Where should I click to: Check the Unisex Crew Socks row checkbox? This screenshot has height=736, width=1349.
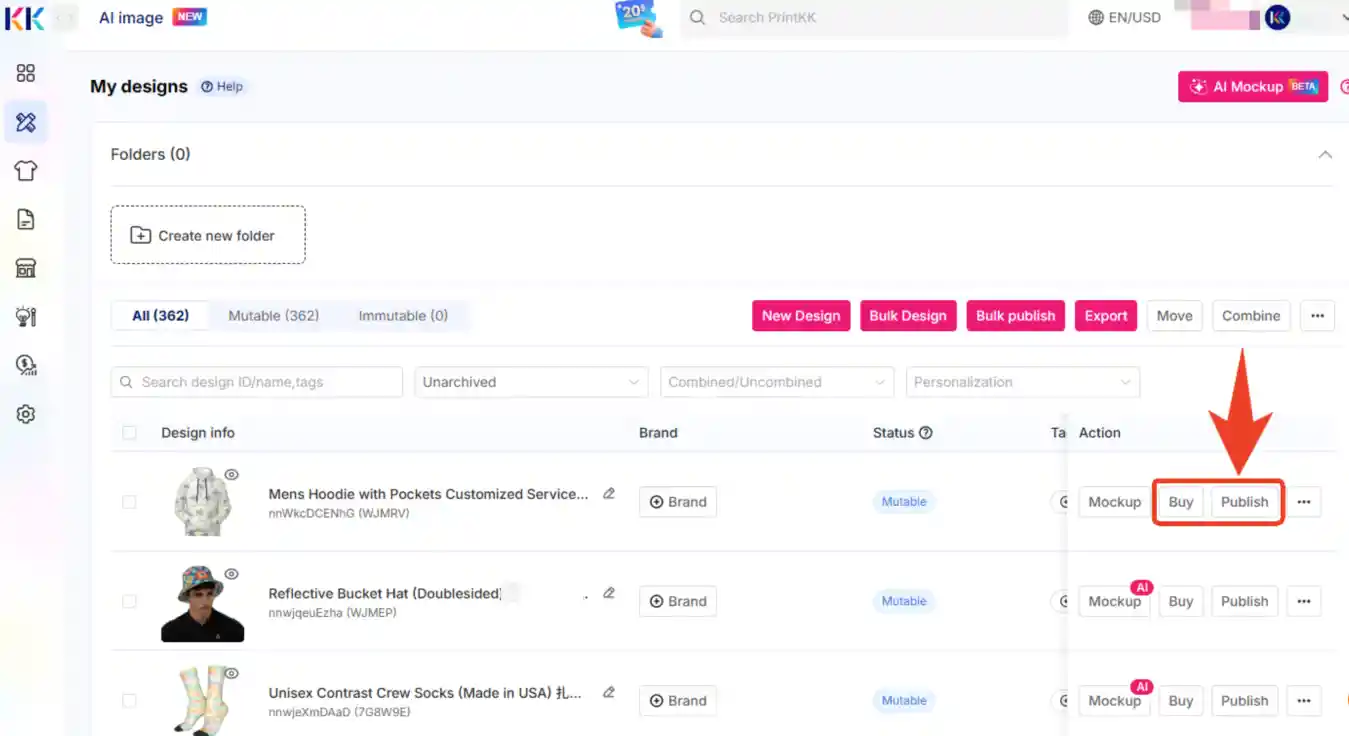coord(129,701)
